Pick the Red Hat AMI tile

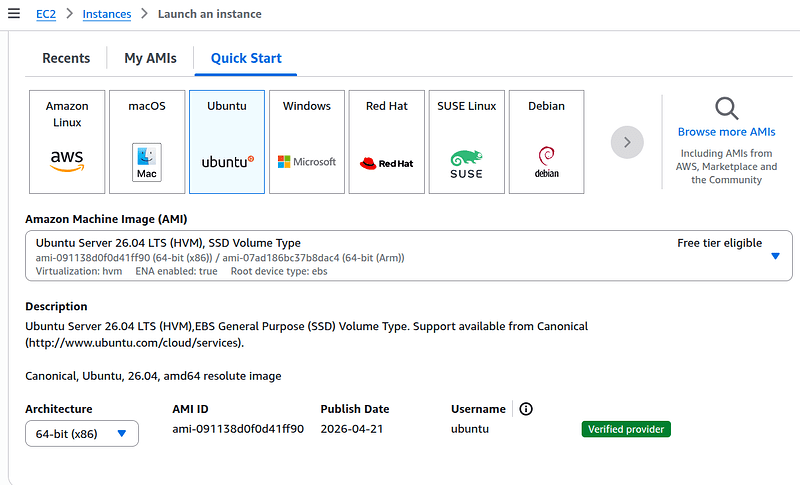(x=387, y=142)
